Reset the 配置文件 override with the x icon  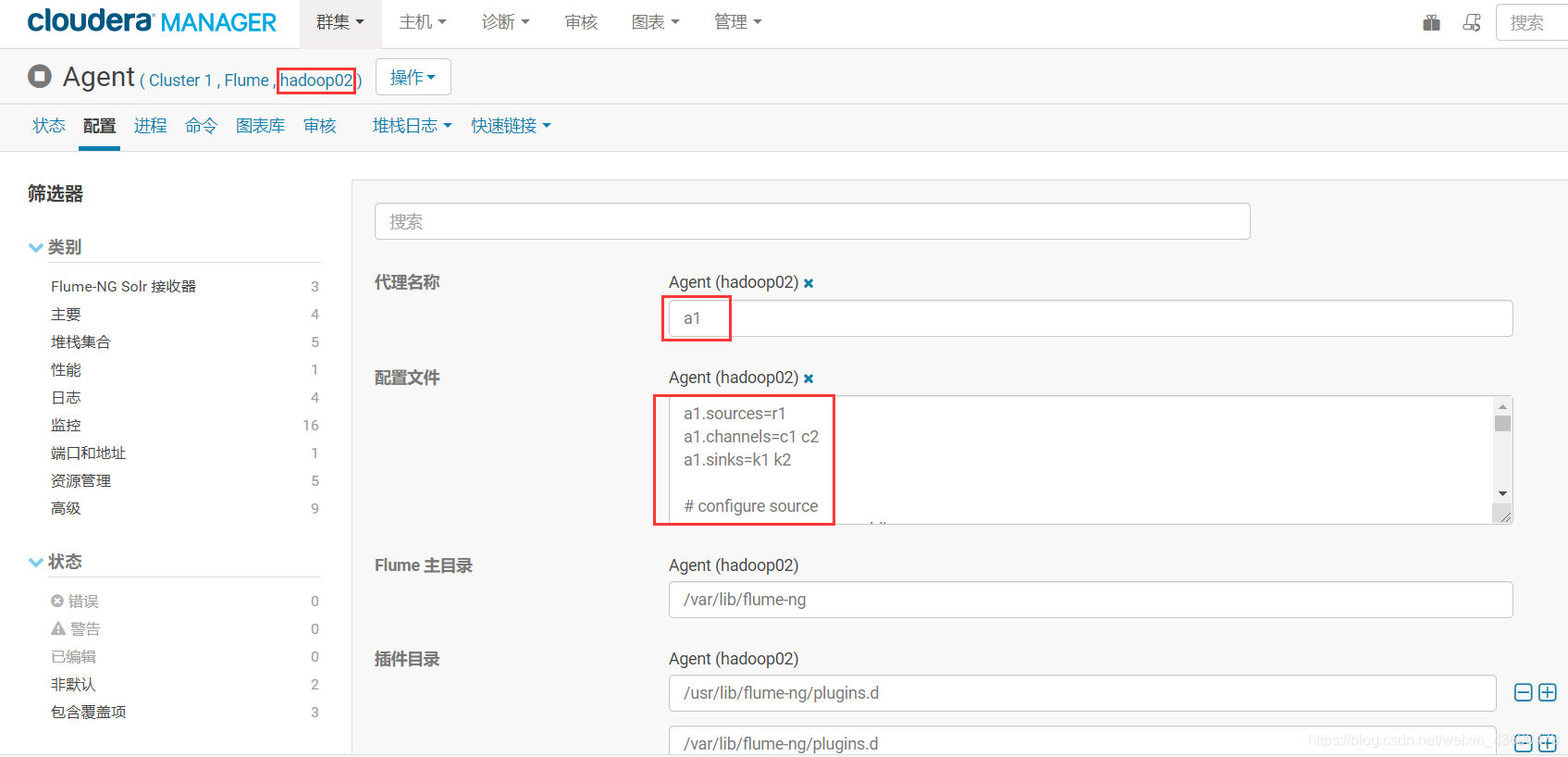click(x=809, y=378)
